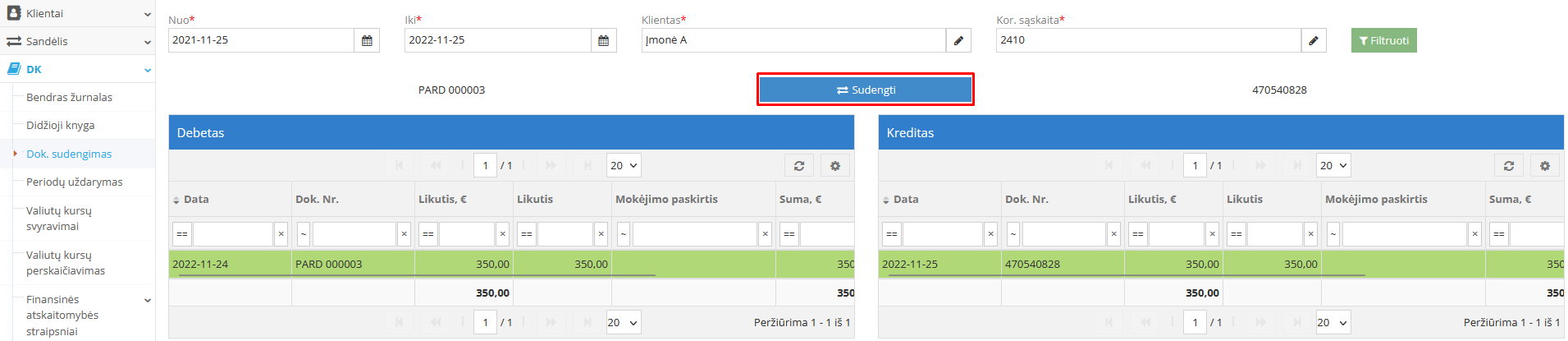Open Bendras žurnalas menu item

[x=69, y=97]
